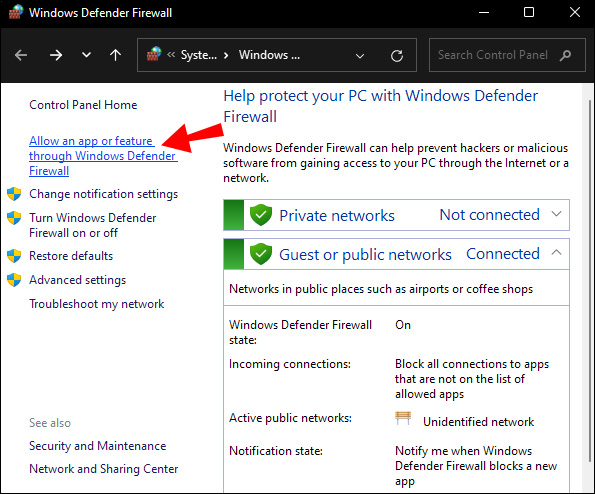The image size is (595, 494).
Task: Open Control Panel Home
Action: (83, 105)
